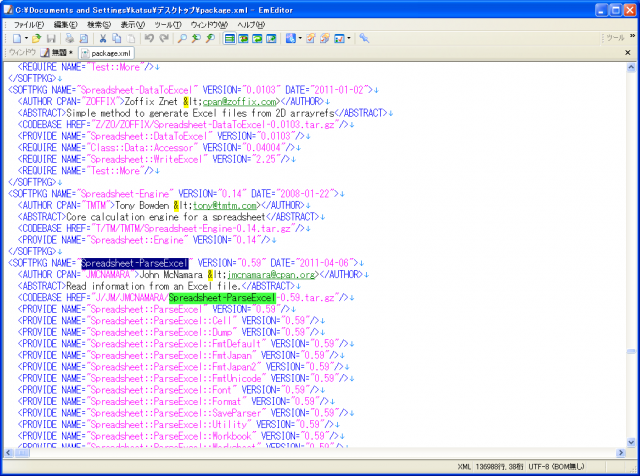This screenshot has width=640, height=476.
Task: Click the vertical scrollbar down arrow
Action: (631, 442)
